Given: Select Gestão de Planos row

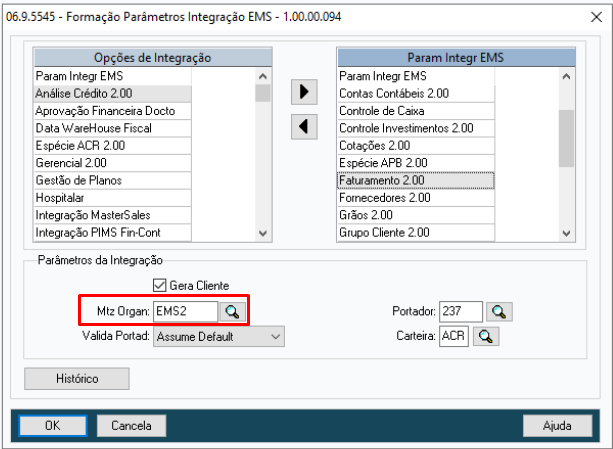Looking at the screenshot, I should (113, 181).
